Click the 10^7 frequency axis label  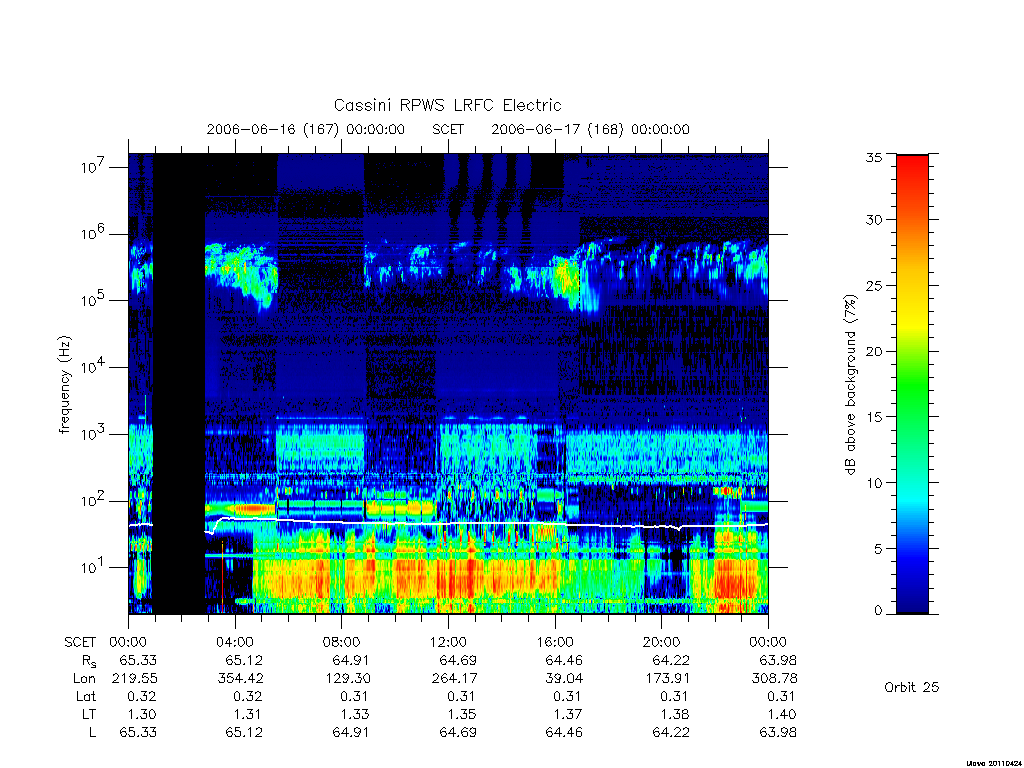pyautogui.click(x=94, y=167)
